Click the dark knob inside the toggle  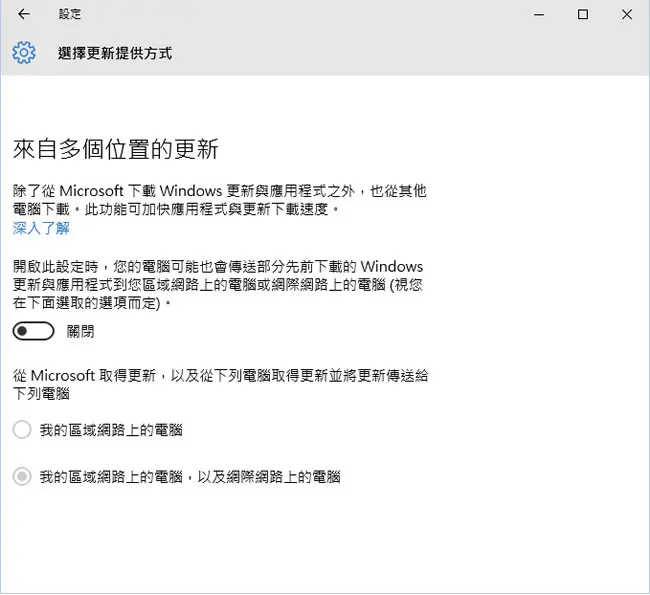[22, 331]
